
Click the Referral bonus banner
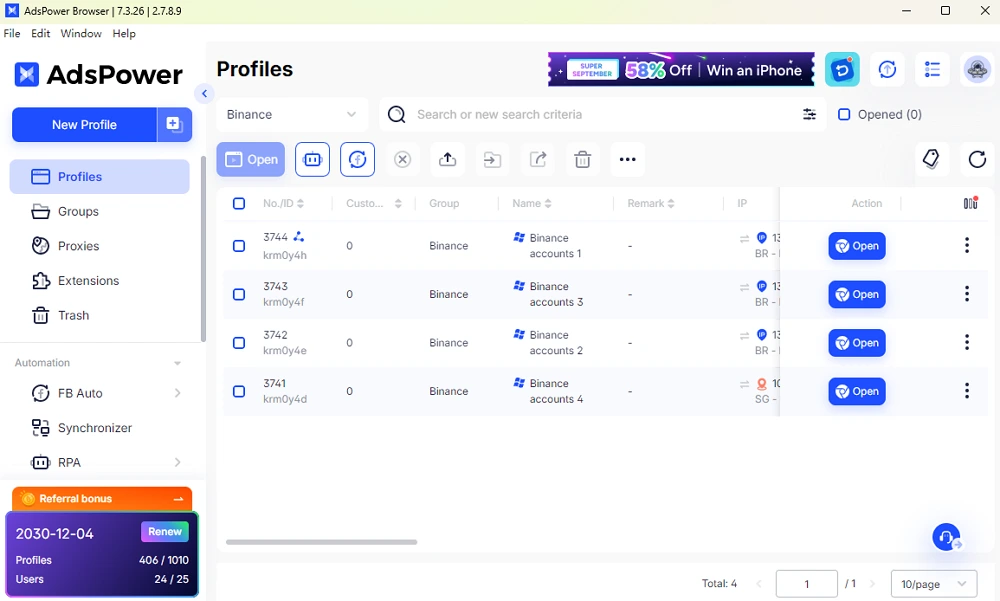pos(102,499)
